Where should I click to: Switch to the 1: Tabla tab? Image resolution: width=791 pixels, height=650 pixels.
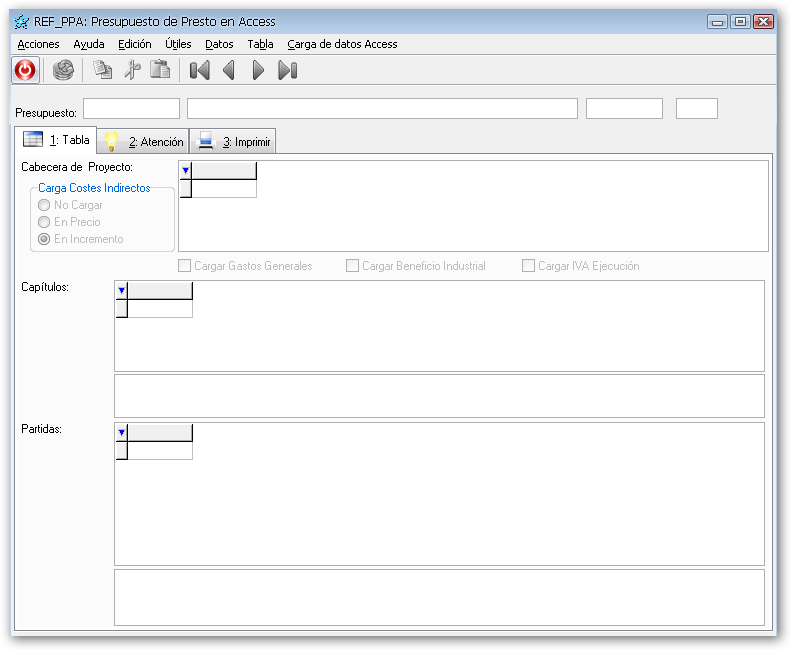coord(55,140)
